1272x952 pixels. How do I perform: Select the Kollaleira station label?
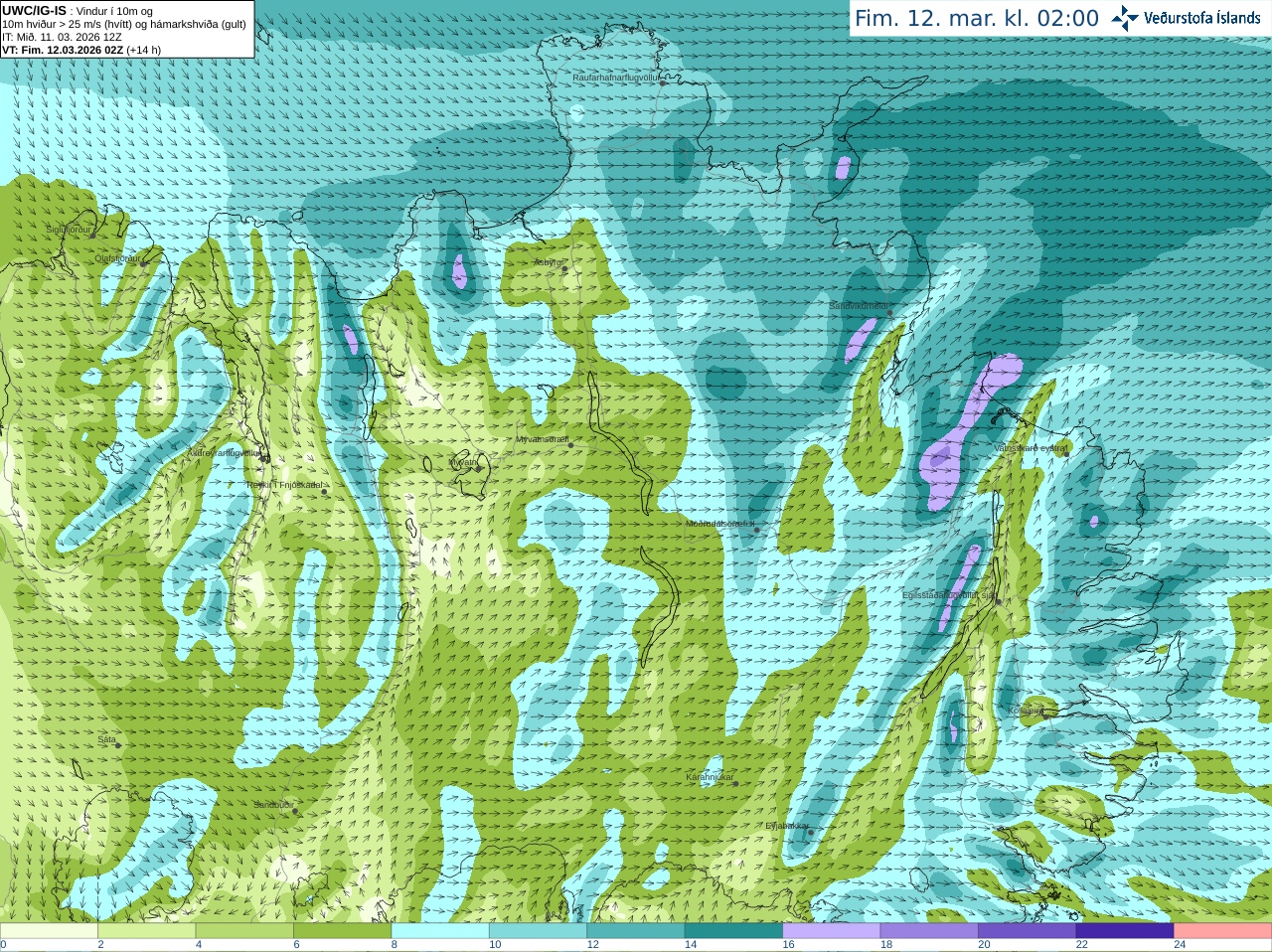(1027, 711)
